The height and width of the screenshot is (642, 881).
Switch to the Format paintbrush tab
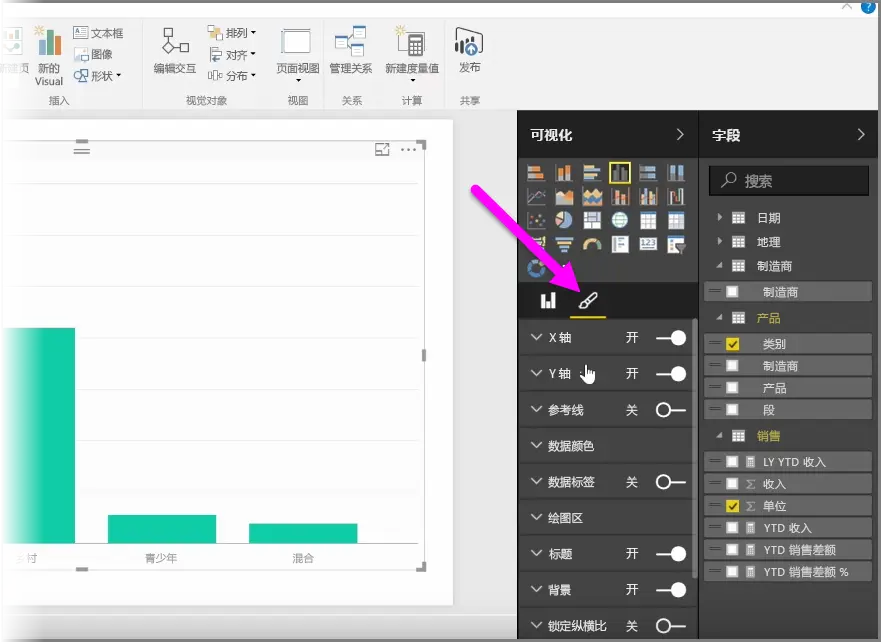pyautogui.click(x=588, y=300)
